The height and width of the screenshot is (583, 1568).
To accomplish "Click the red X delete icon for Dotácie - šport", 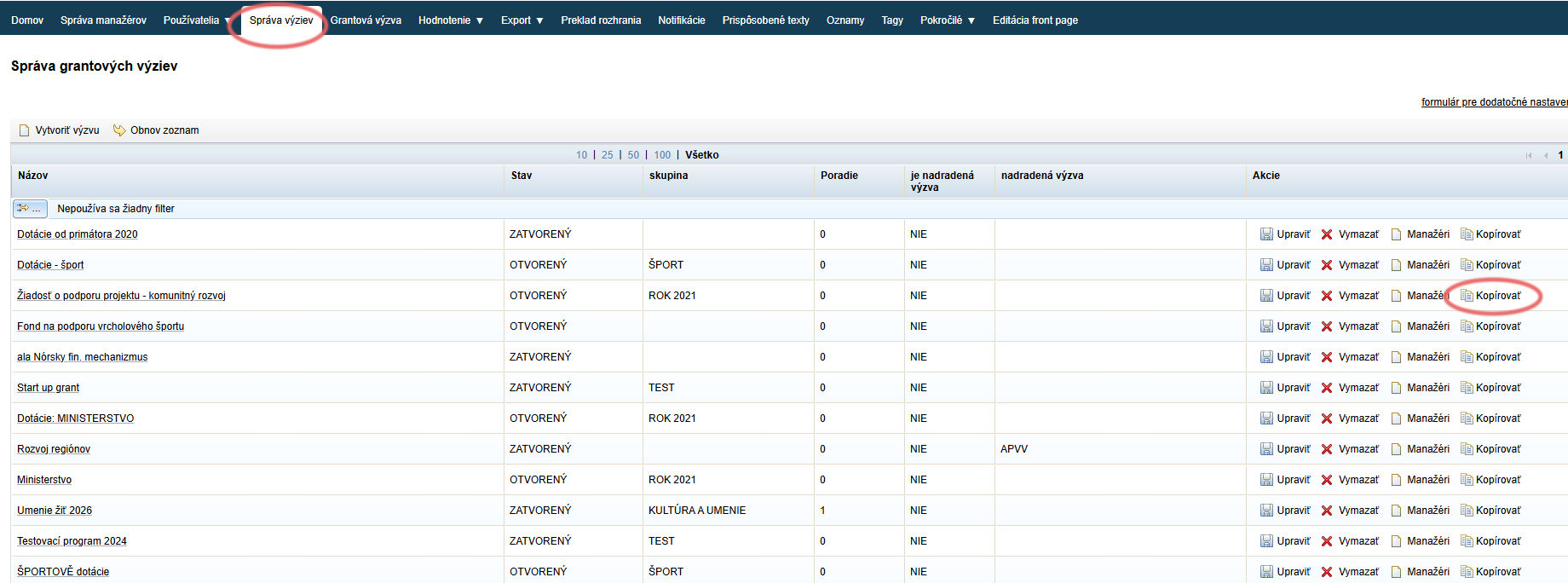I will [x=1327, y=265].
